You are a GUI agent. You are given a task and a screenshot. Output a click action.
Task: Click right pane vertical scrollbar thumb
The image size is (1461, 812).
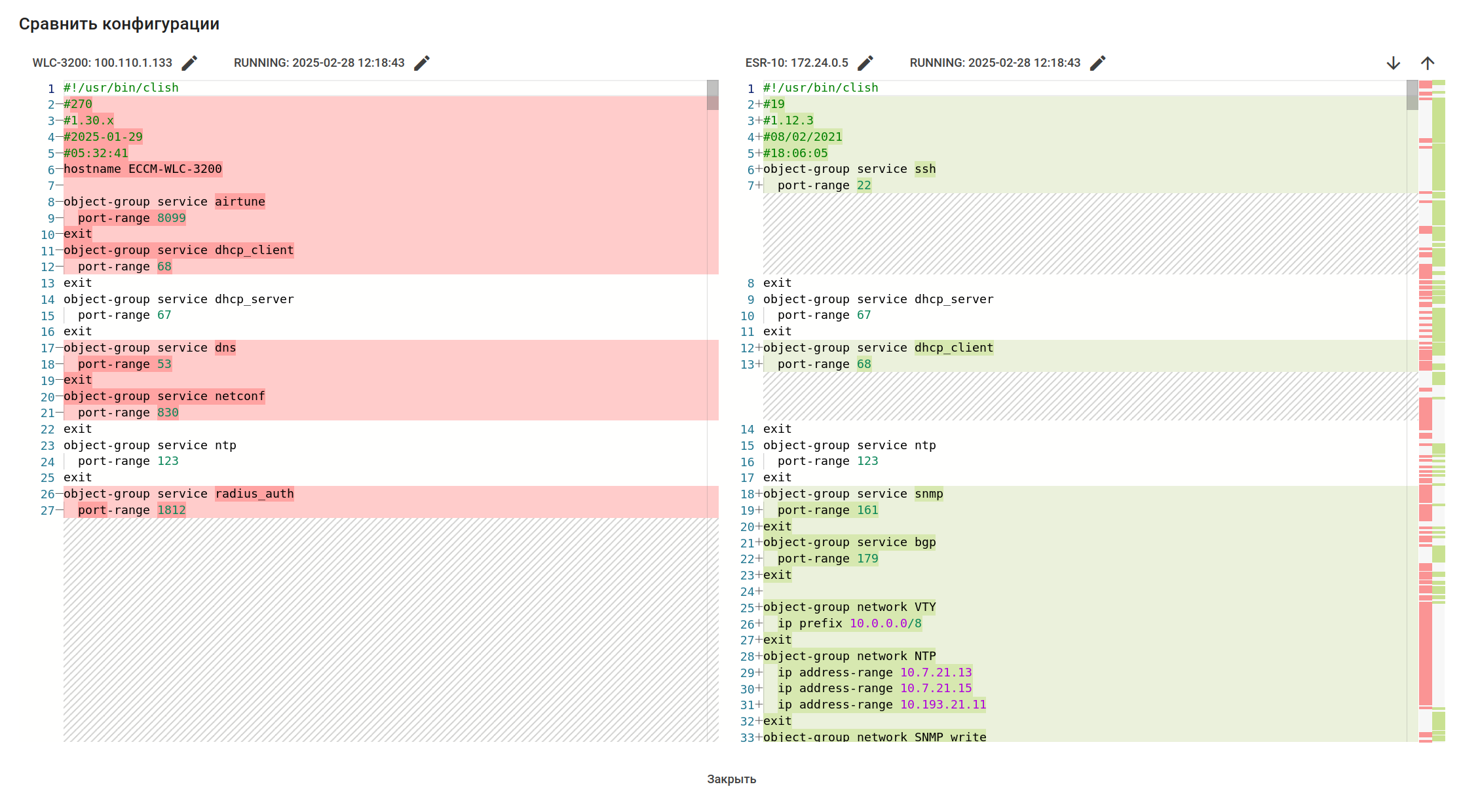point(1412,95)
